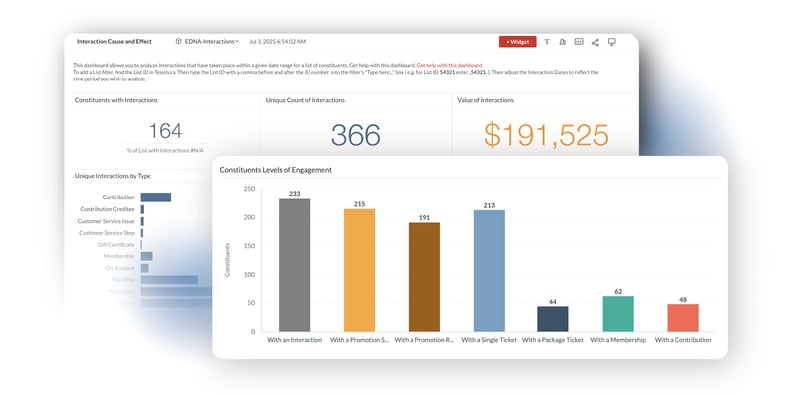Click the brown With a Promotion R... bar

tap(424, 277)
